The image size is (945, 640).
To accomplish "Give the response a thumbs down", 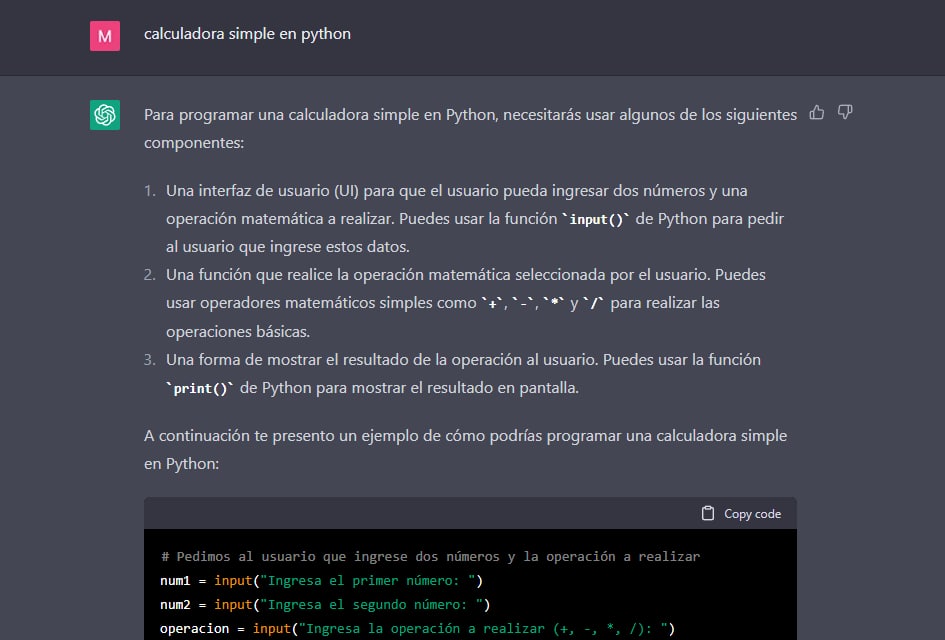I will 845,113.
